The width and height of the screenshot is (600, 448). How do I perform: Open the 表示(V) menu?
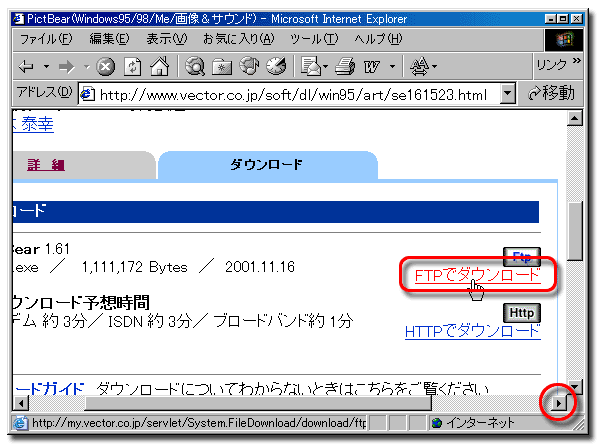point(167,39)
